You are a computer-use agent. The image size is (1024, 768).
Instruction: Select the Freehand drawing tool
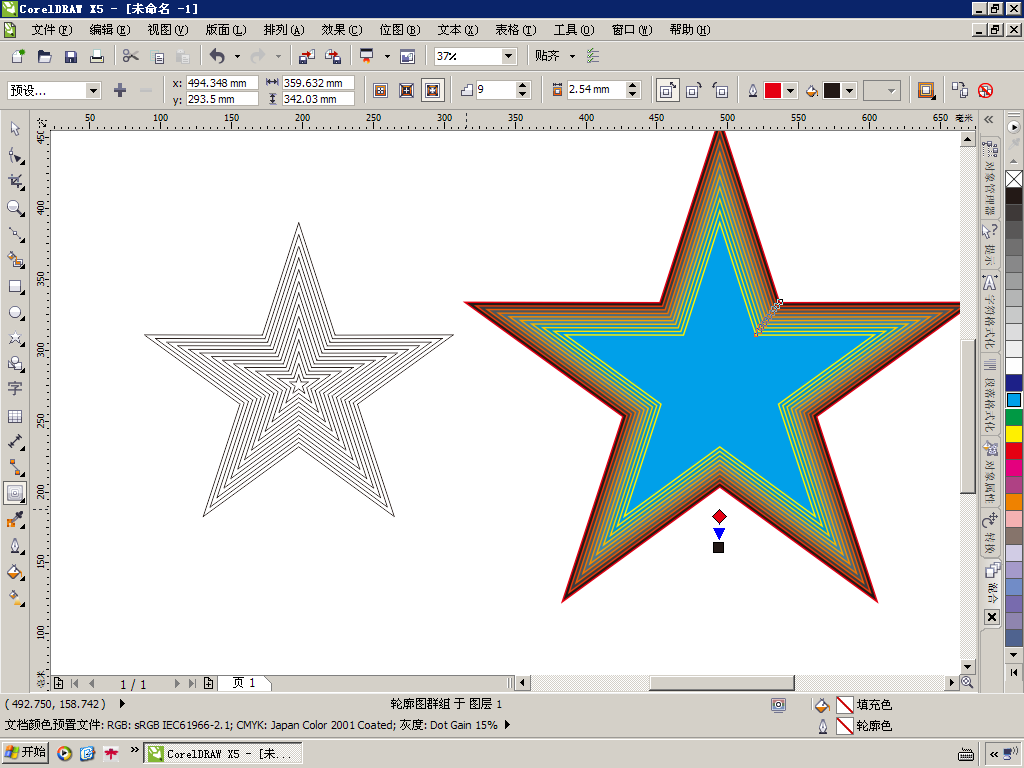click(x=15, y=234)
